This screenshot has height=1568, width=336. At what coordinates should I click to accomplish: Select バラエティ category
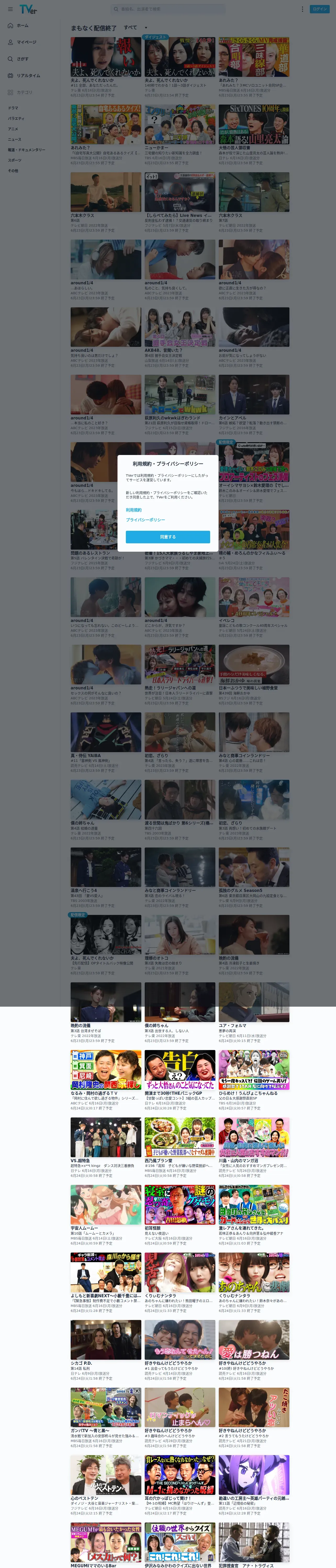[16, 119]
